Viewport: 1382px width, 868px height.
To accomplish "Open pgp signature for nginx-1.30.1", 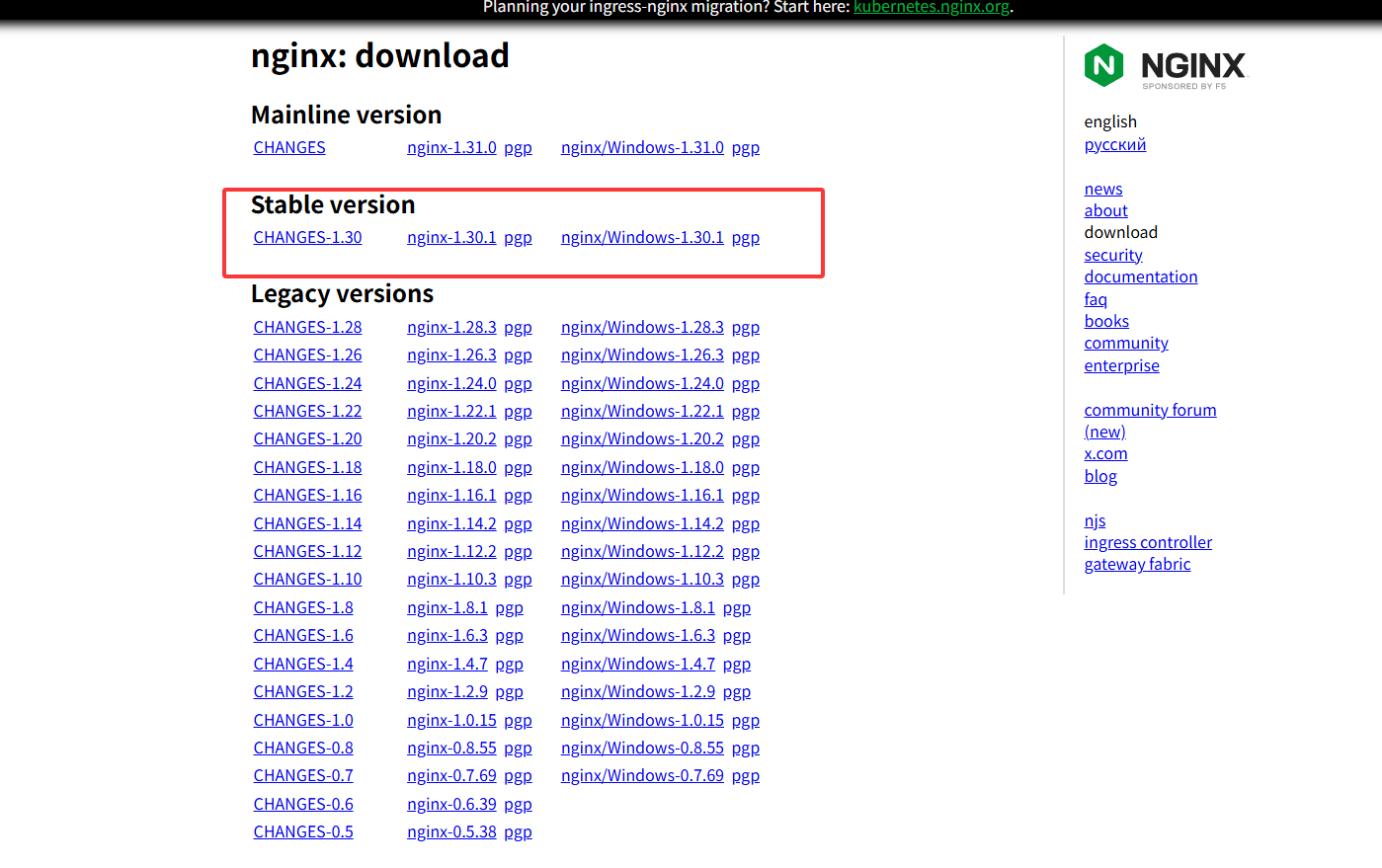I will [x=518, y=238].
